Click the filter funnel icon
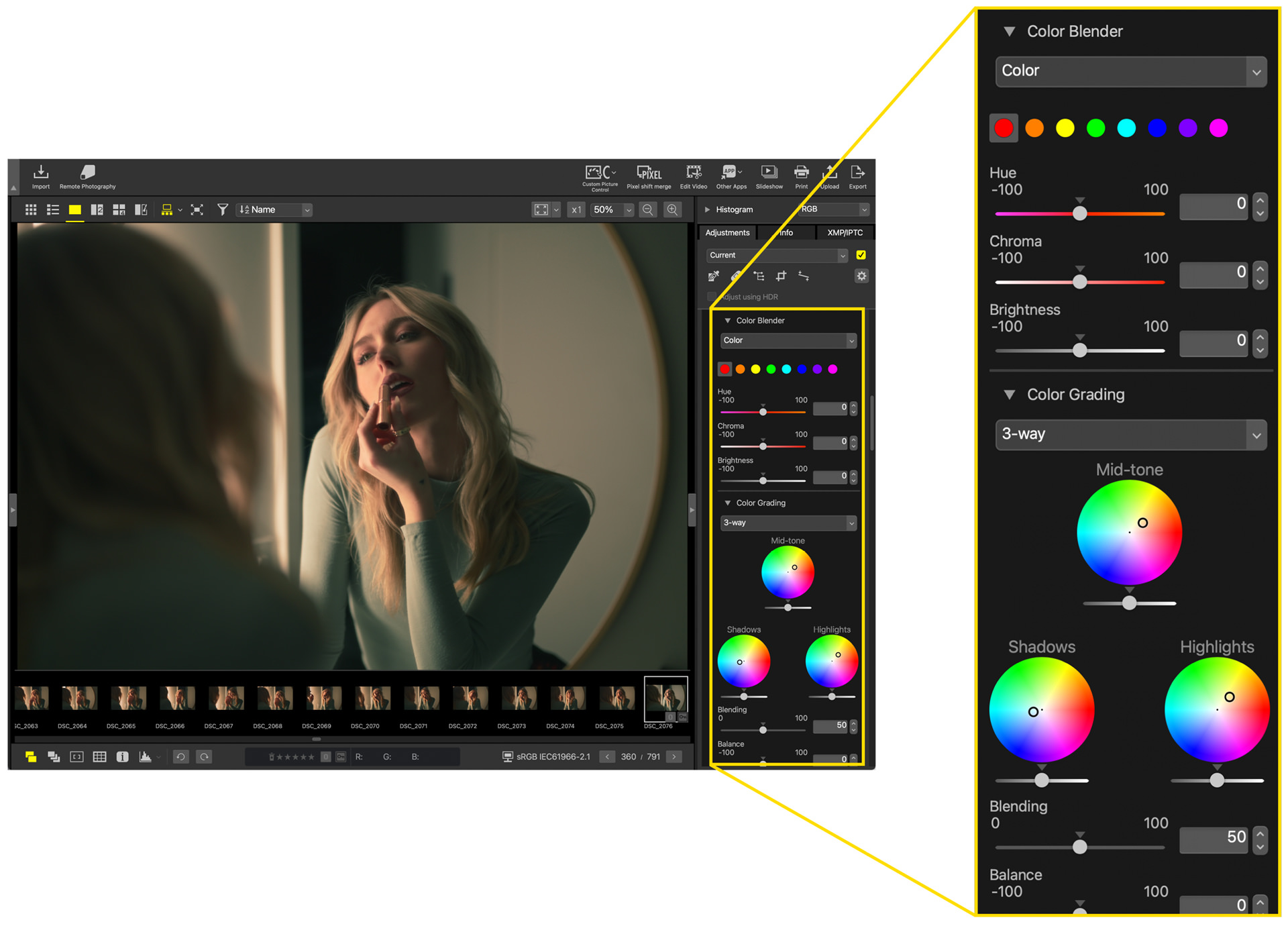1288x926 pixels. tap(222, 210)
